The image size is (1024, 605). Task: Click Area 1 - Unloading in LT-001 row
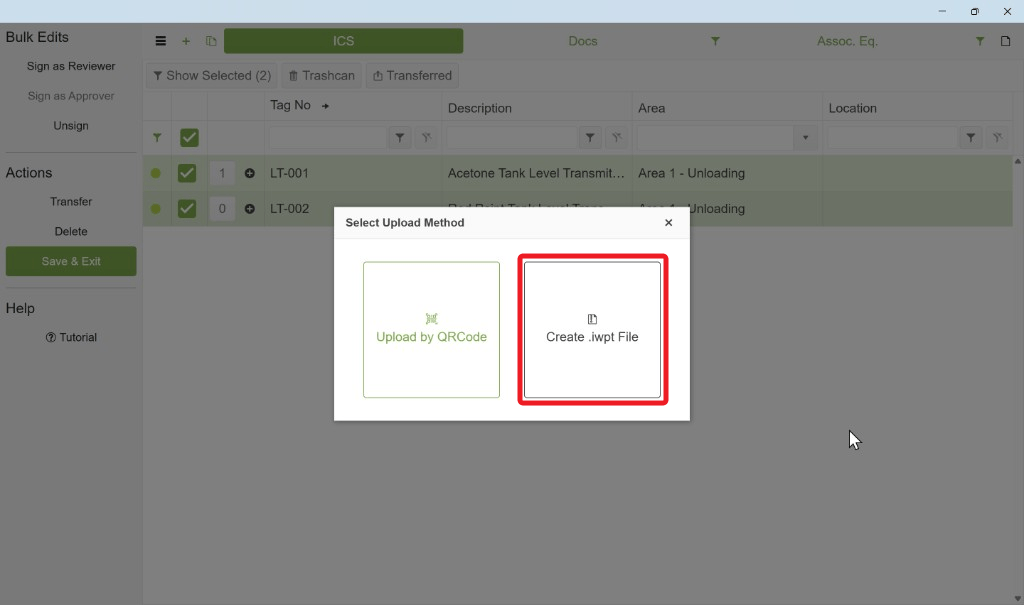pos(691,173)
